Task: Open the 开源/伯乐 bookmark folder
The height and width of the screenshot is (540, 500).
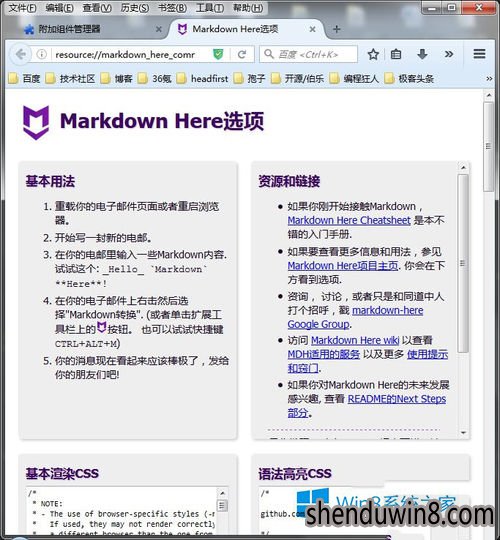Action: coord(298,79)
